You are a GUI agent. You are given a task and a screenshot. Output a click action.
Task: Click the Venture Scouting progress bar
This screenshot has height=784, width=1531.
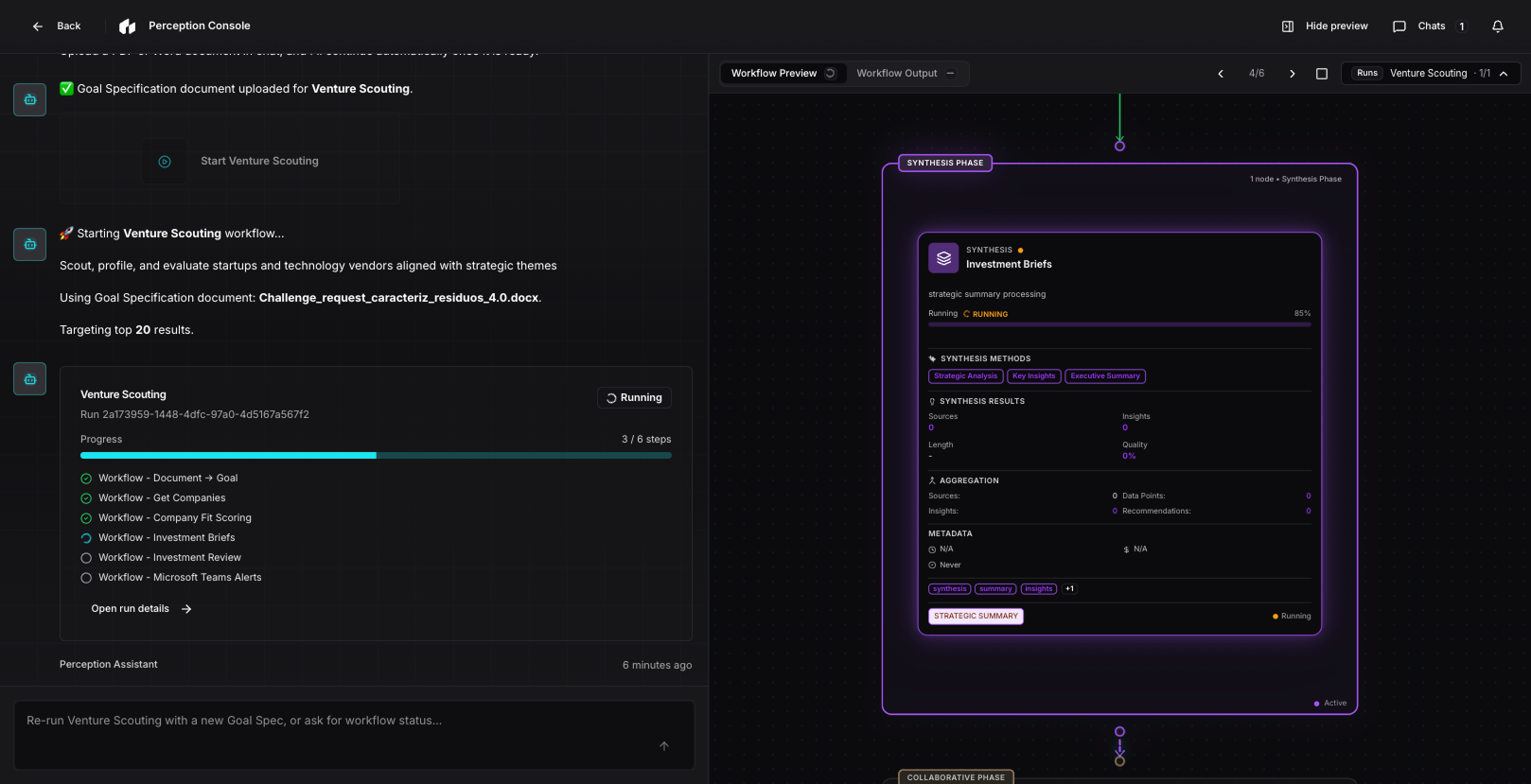coord(376,455)
